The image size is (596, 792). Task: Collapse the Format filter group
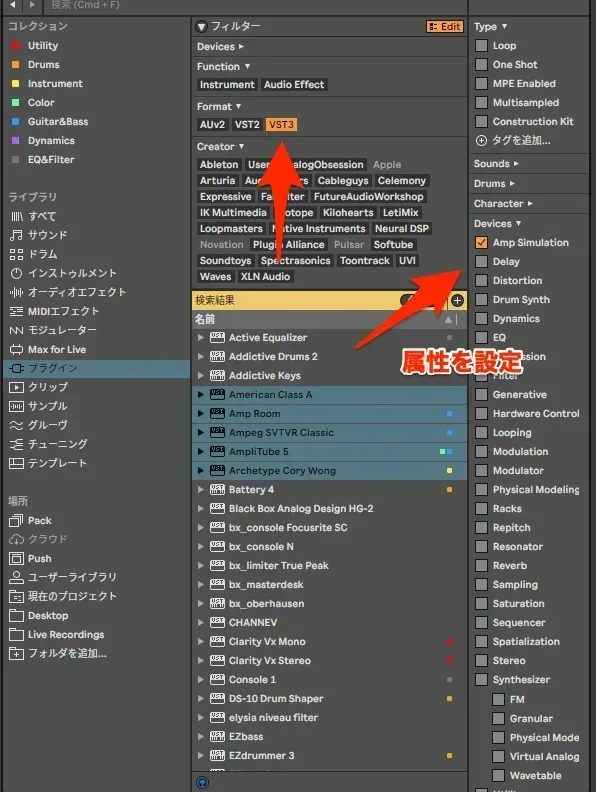coord(238,107)
